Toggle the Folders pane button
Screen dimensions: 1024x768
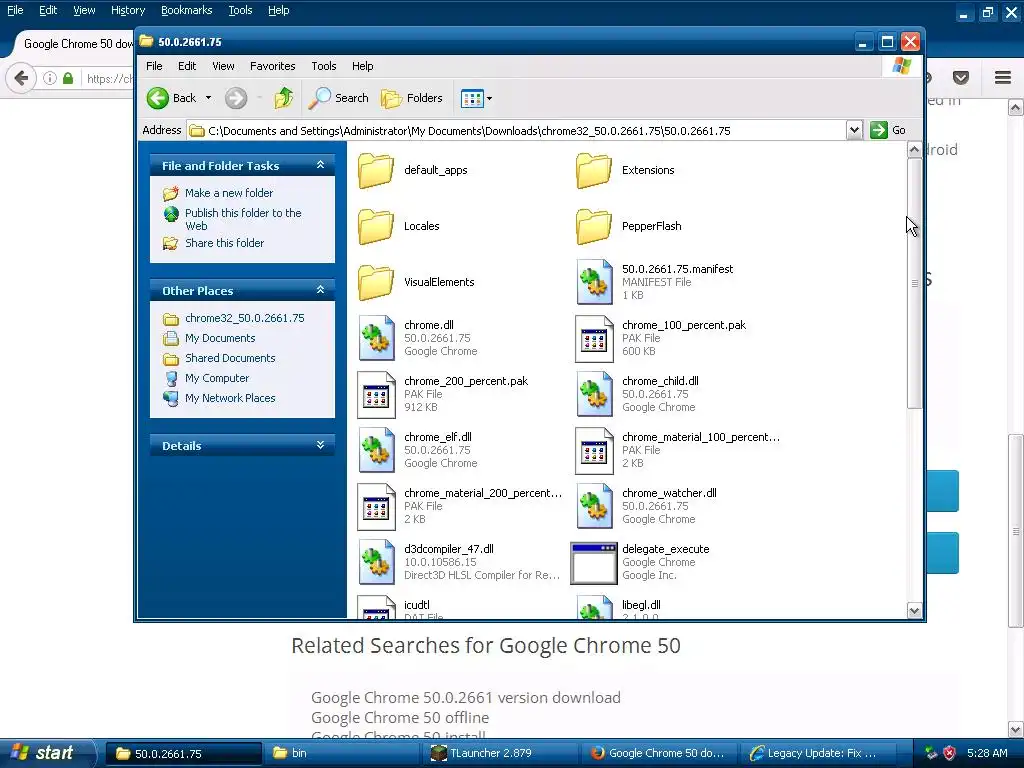tap(411, 98)
